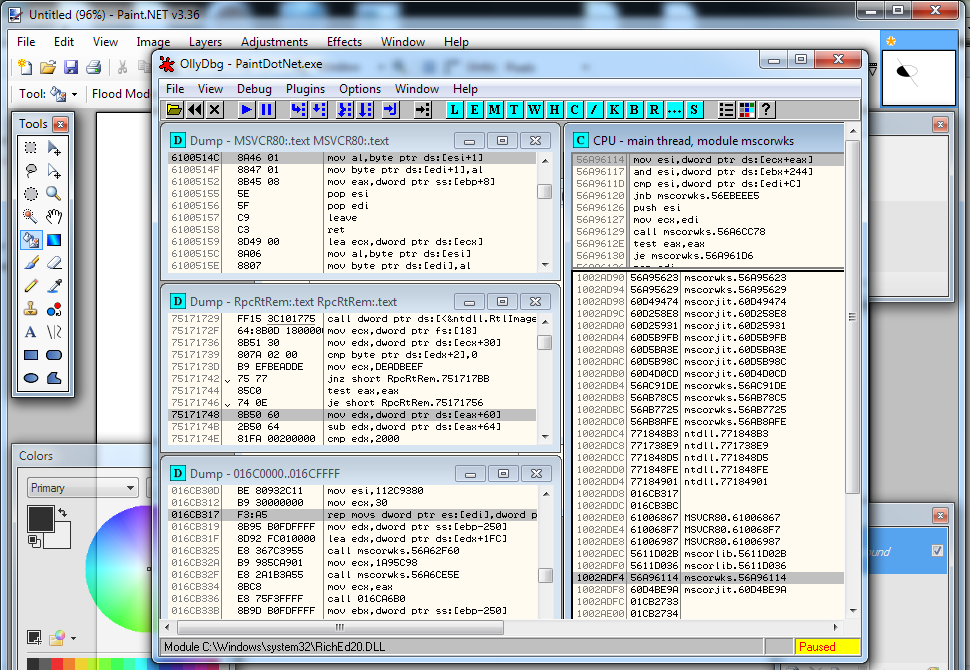Swap primary and secondary colors
This screenshot has height=670, width=970.
[63, 513]
